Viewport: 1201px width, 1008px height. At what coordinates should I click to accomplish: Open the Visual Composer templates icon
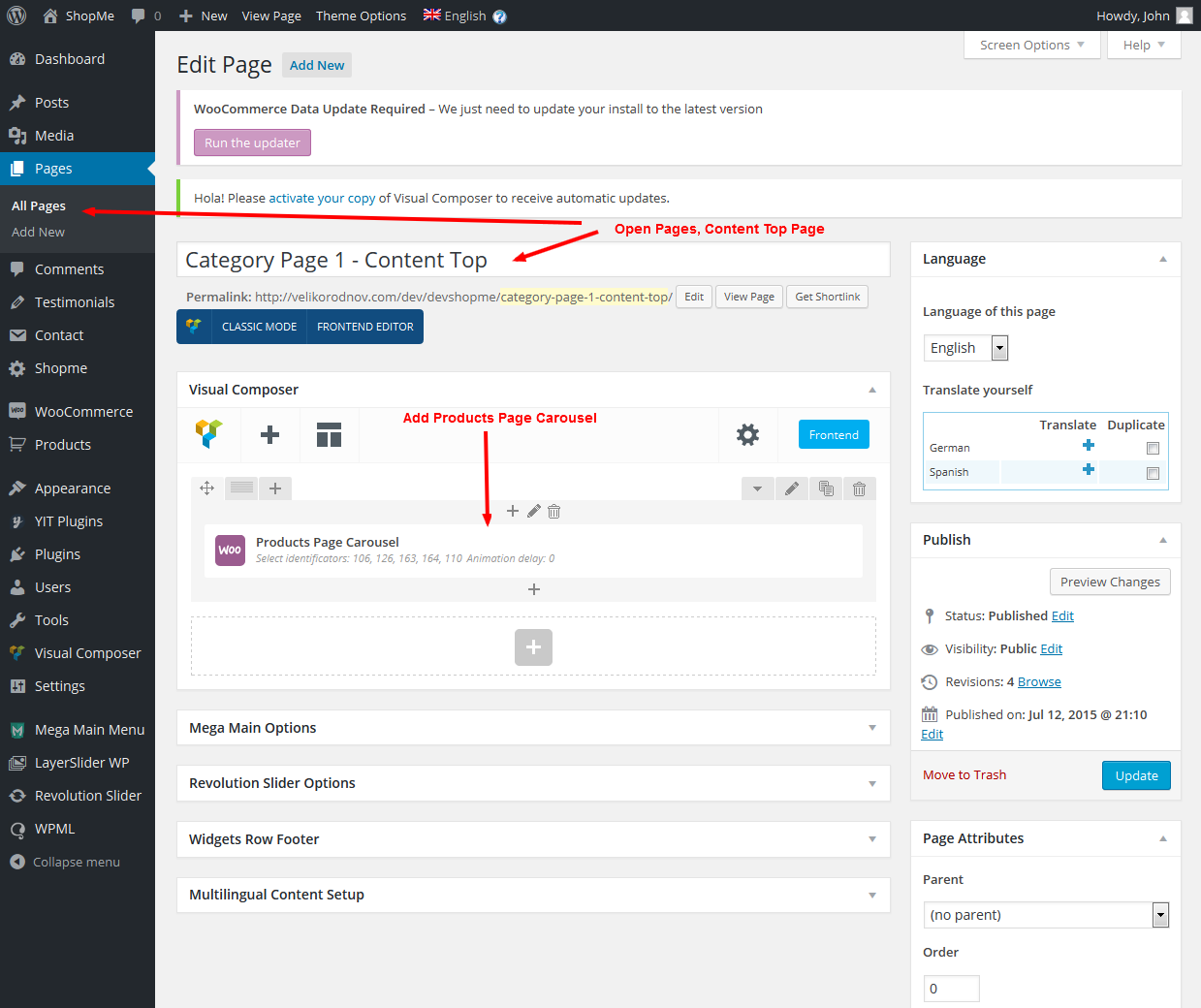[x=329, y=435]
